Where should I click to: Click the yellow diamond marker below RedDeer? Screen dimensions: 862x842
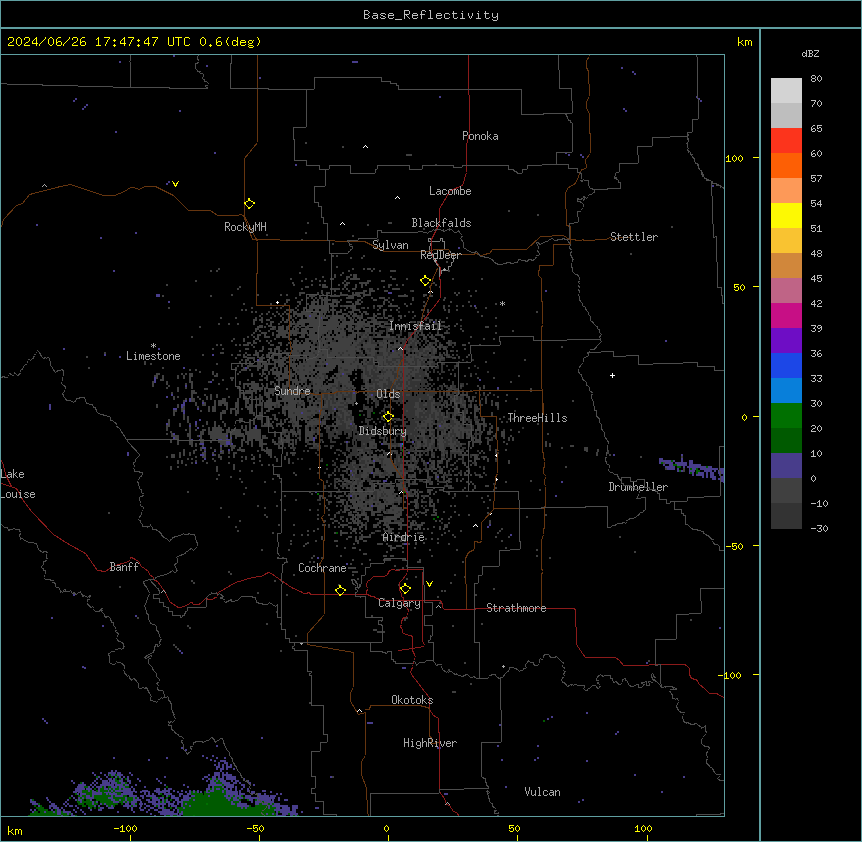[x=426, y=281]
